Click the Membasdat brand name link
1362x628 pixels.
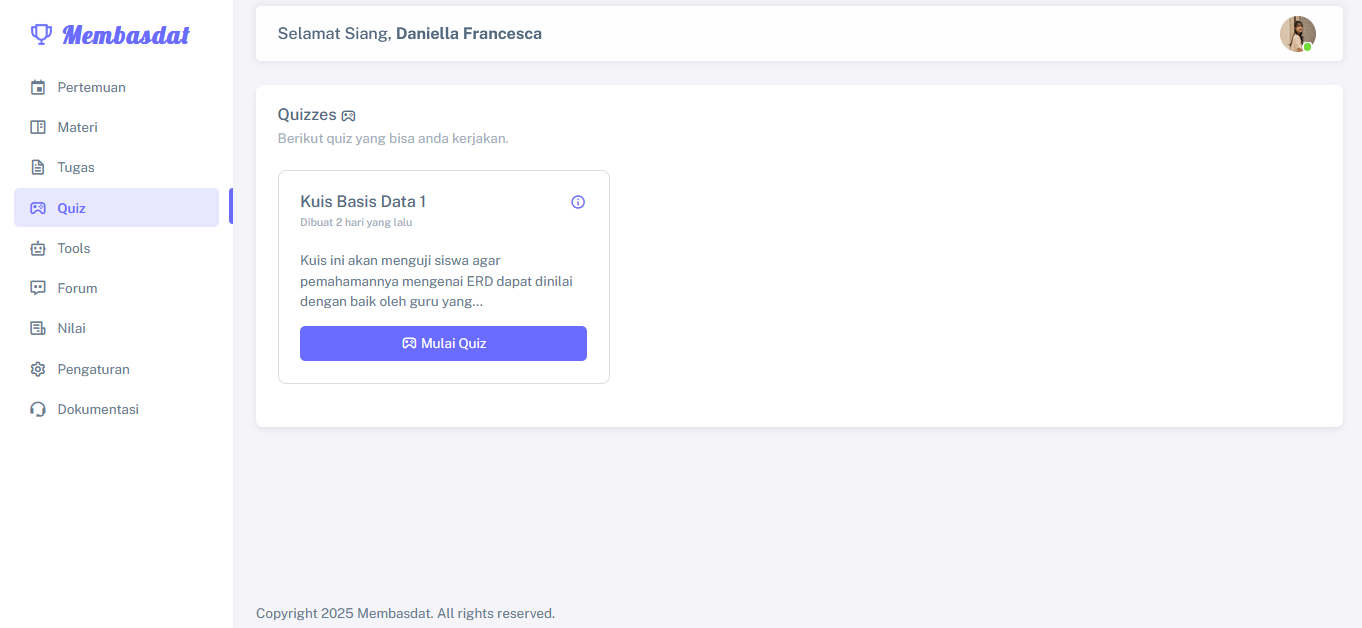click(x=126, y=35)
